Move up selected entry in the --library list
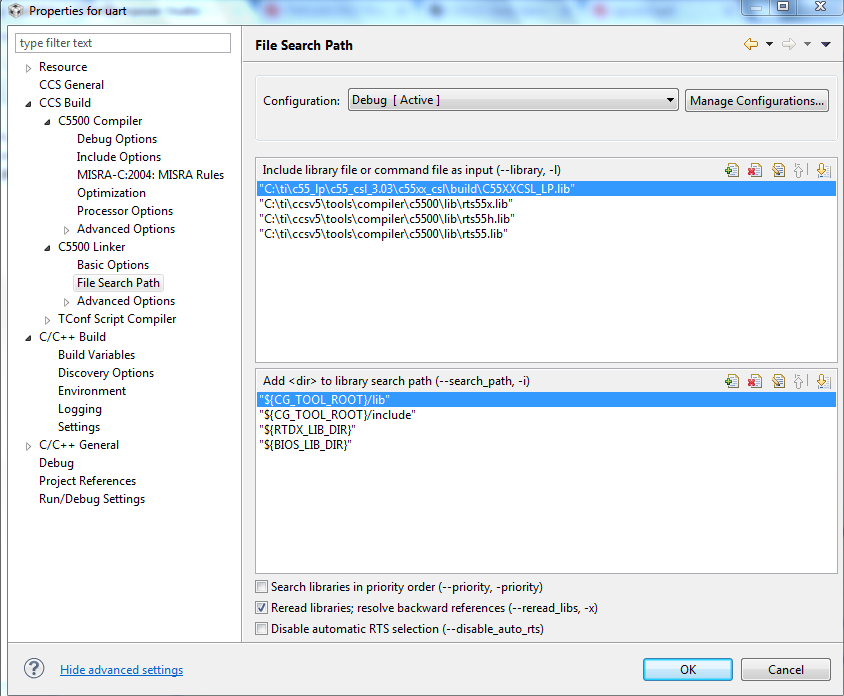The image size is (844, 696). pyautogui.click(x=800, y=171)
